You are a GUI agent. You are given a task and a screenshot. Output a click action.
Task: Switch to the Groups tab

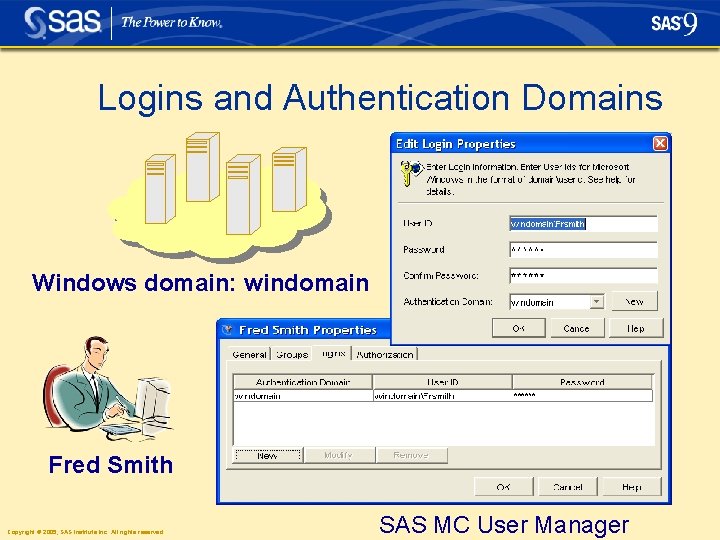(292, 354)
